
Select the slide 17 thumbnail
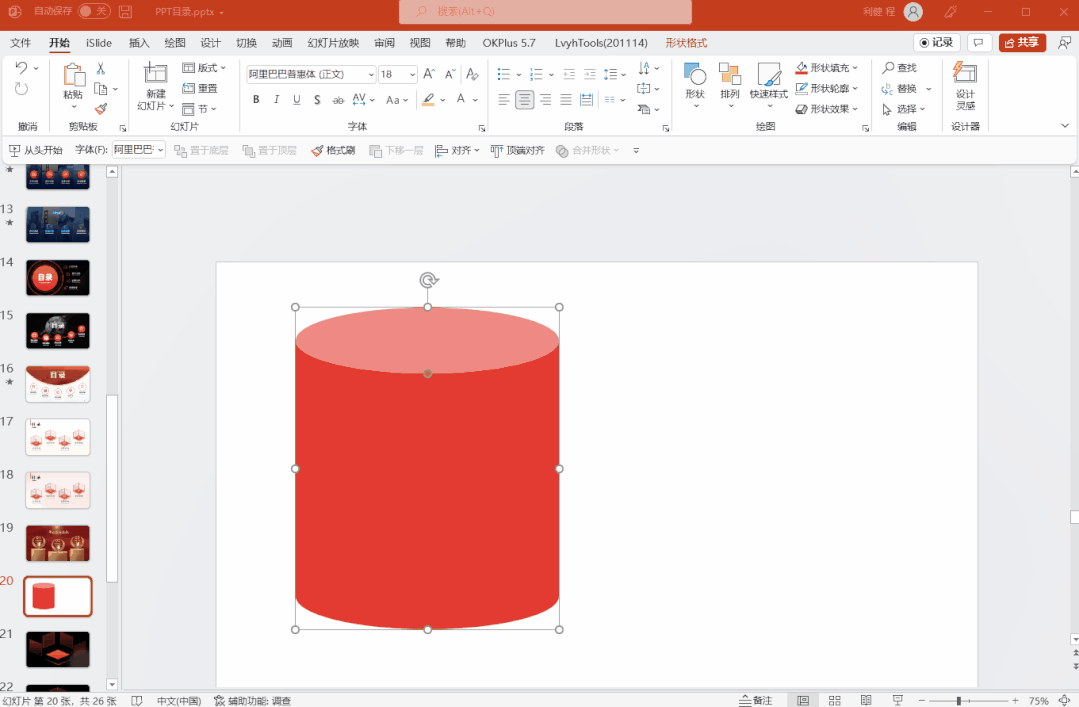[58, 437]
